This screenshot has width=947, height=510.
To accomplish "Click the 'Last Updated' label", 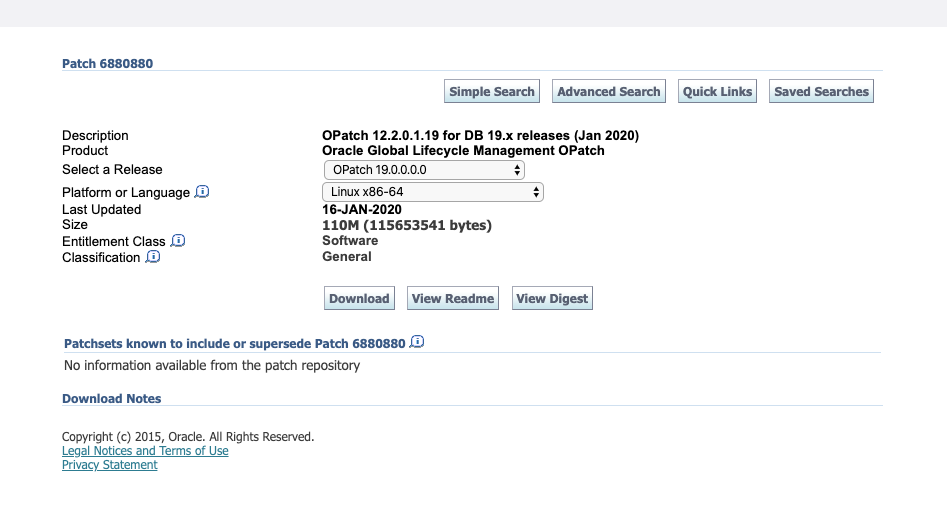I will (x=101, y=210).
